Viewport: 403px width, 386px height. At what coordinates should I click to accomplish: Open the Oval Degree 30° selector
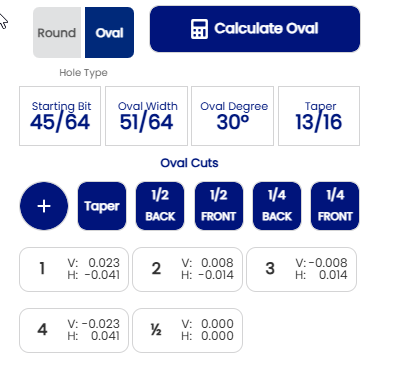click(232, 116)
